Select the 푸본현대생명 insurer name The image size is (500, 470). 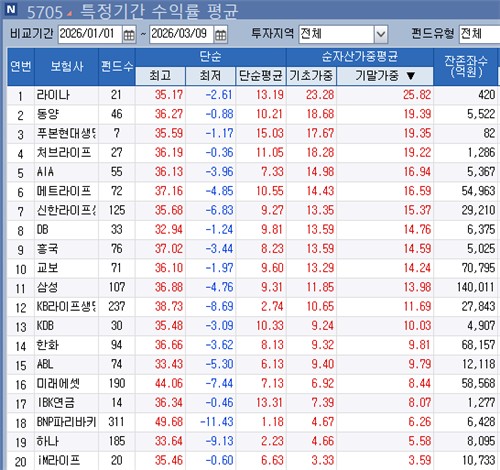(66, 134)
